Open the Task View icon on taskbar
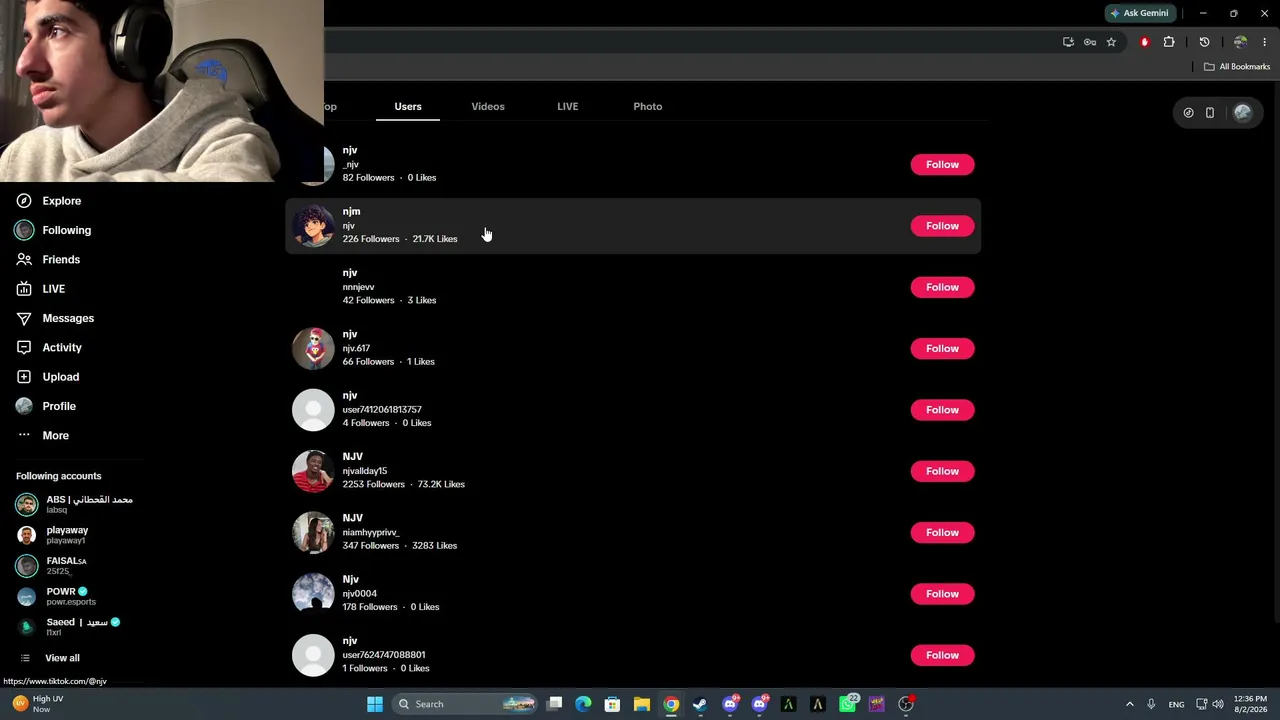 (555, 704)
